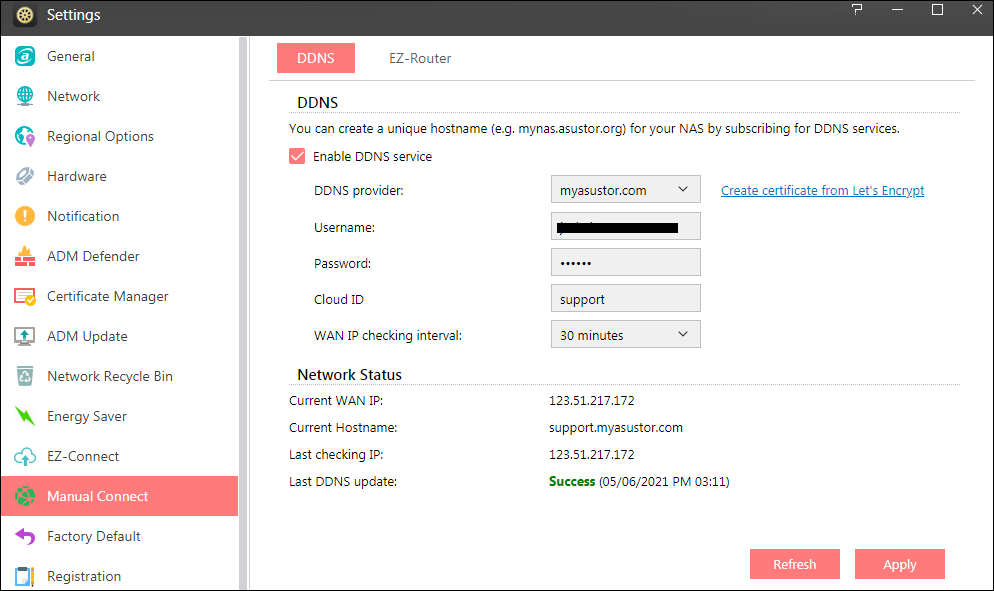Click the sidebar vertical scrollbar
The height and width of the screenshot is (591, 994).
click(243, 313)
